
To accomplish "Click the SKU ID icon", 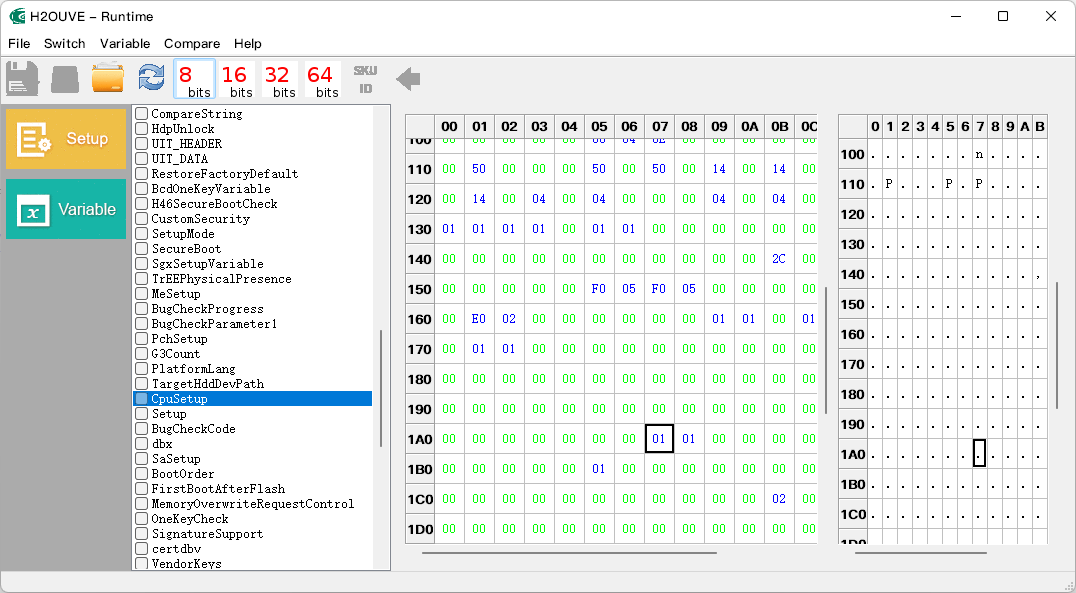I will (x=366, y=79).
